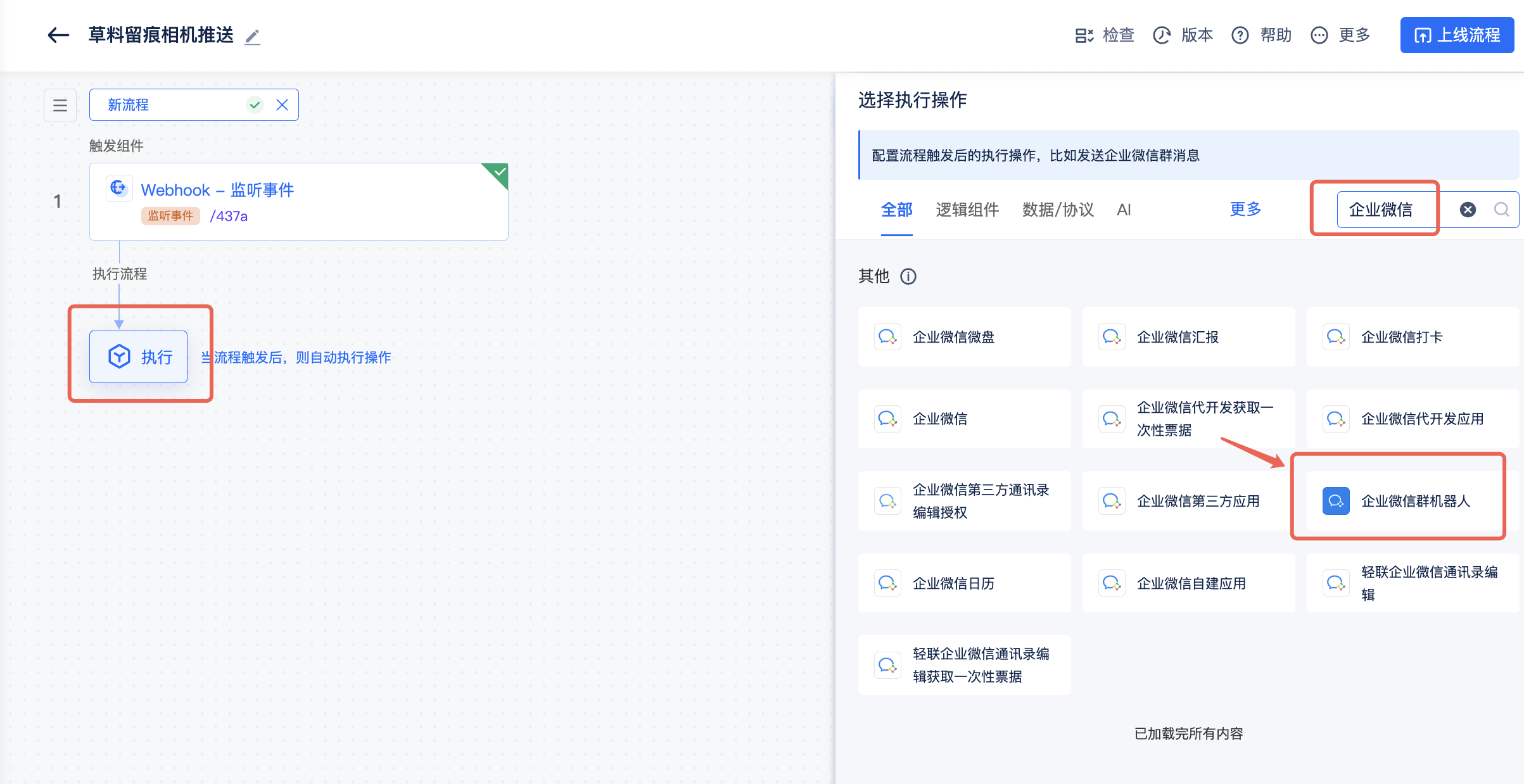Click the /437a path text
The width and height of the screenshot is (1524, 784).
(229, 217)
